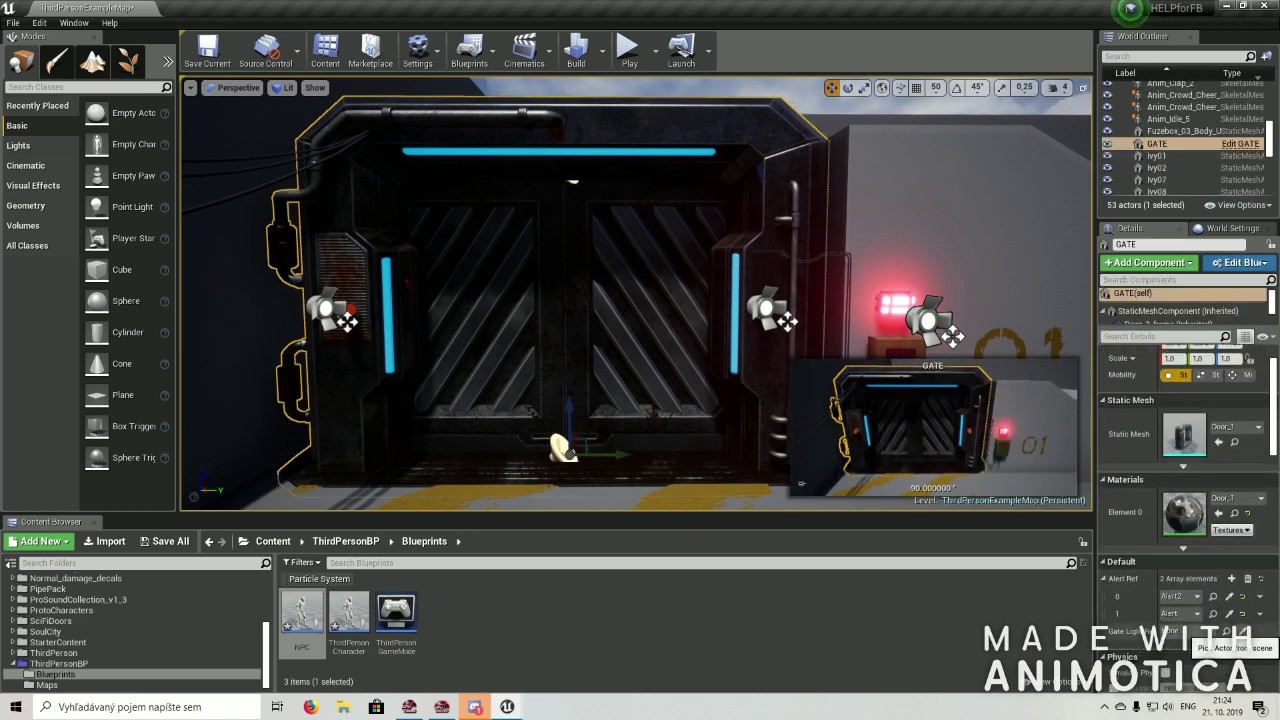1280x720 pixels.
Task: Click the lock icon next to GATE name
Action: coord(1270,244)
